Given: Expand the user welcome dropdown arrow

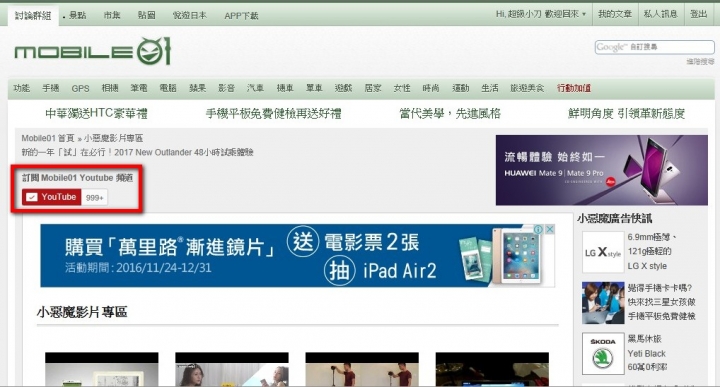Looking at the screenshot, I should [584, 15].
